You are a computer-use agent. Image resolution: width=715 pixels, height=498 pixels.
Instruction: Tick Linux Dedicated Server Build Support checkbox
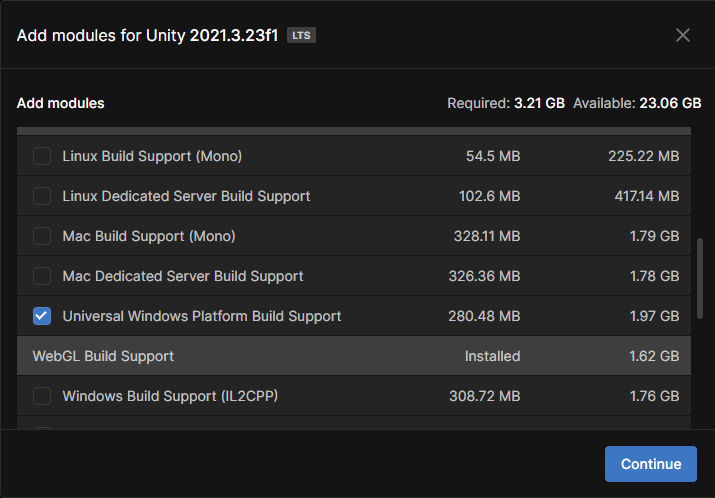[x=42, y=196]
